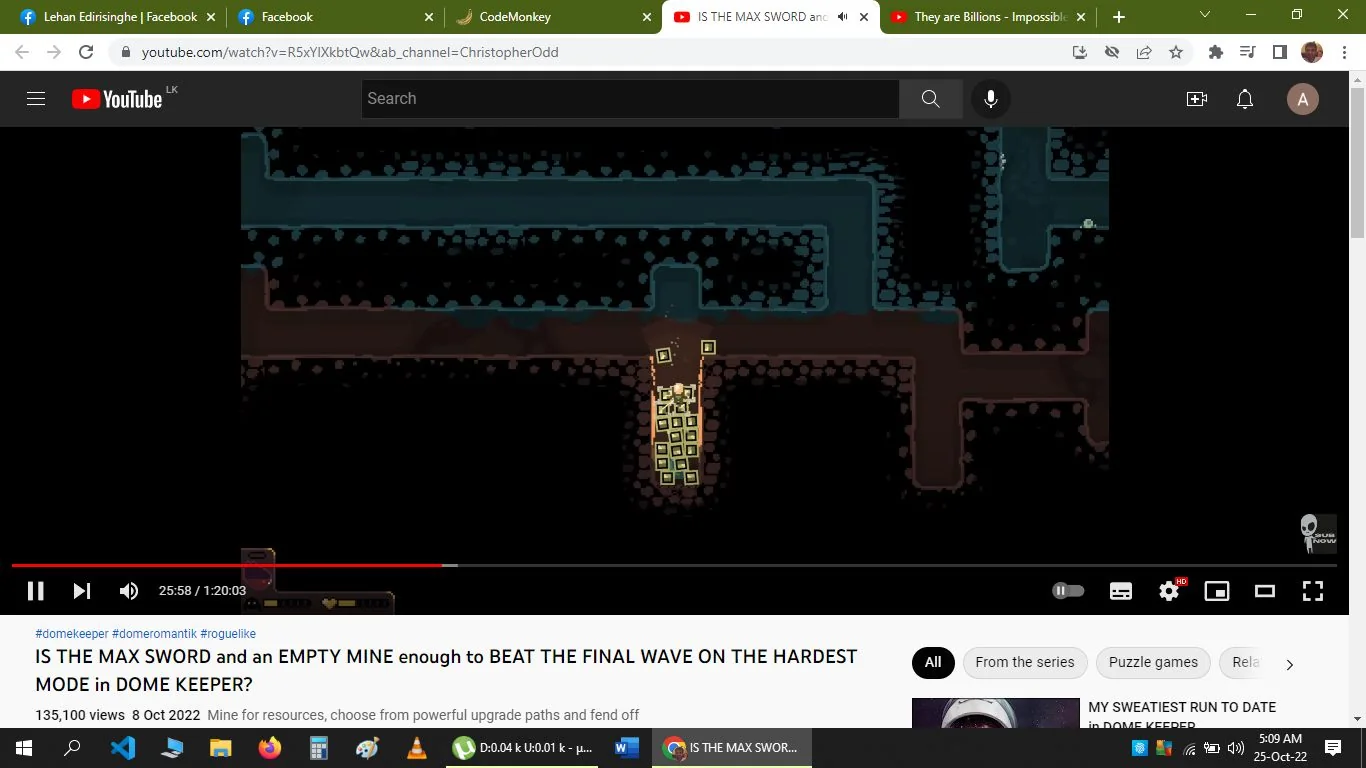The width and height of the screenshot is (1366, 768).
Task: Open the taskbar clock and calendar
Action: pyautogui.click(x=1281, y=748)
